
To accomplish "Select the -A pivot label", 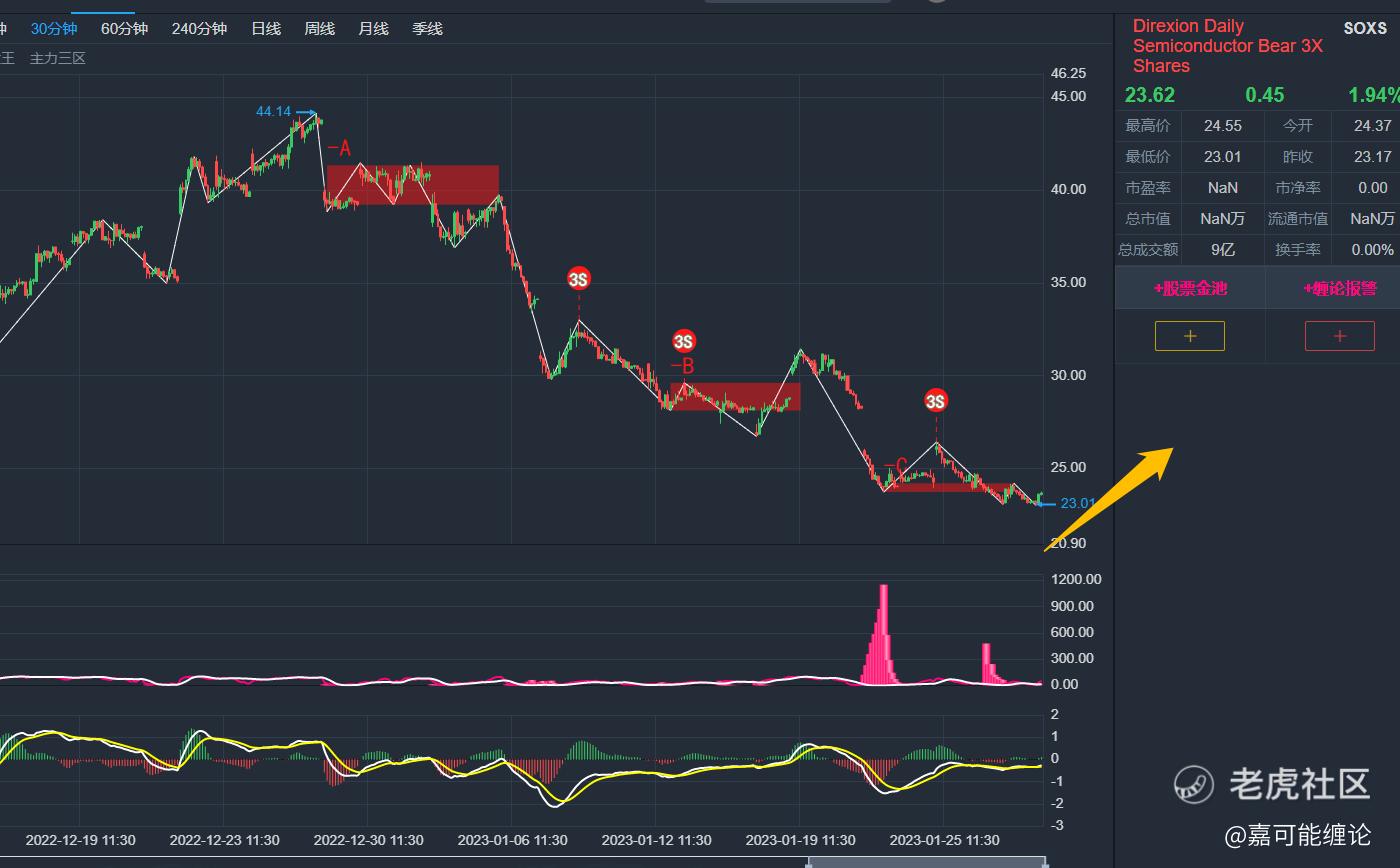I will pos(340,149).
